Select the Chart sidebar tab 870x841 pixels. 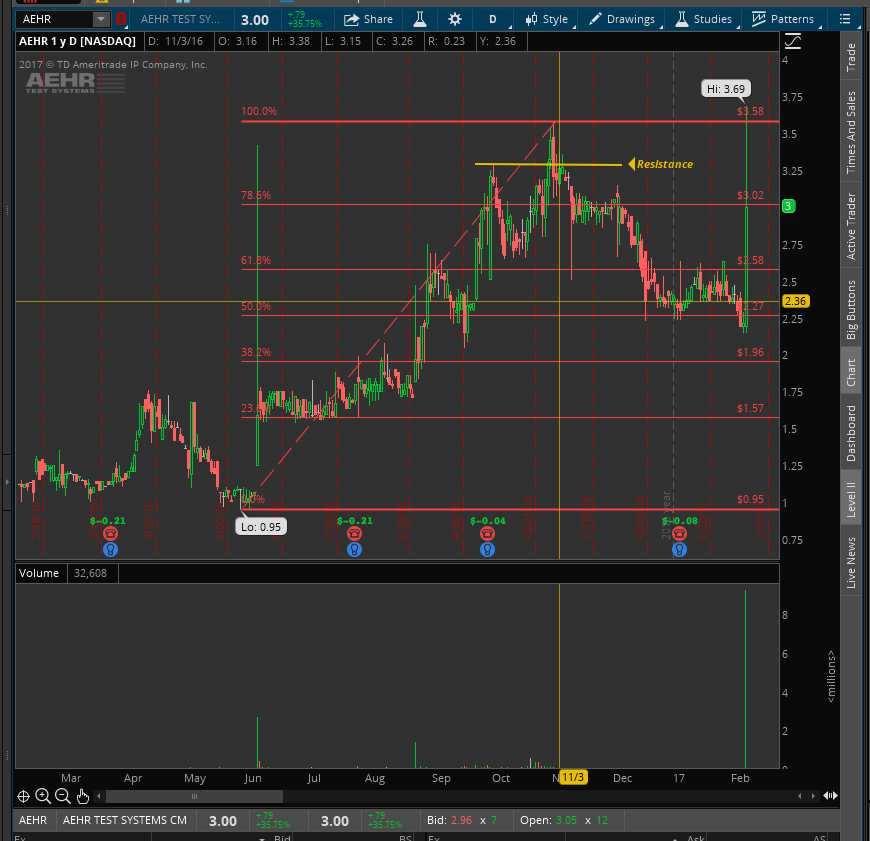[851, 372]
